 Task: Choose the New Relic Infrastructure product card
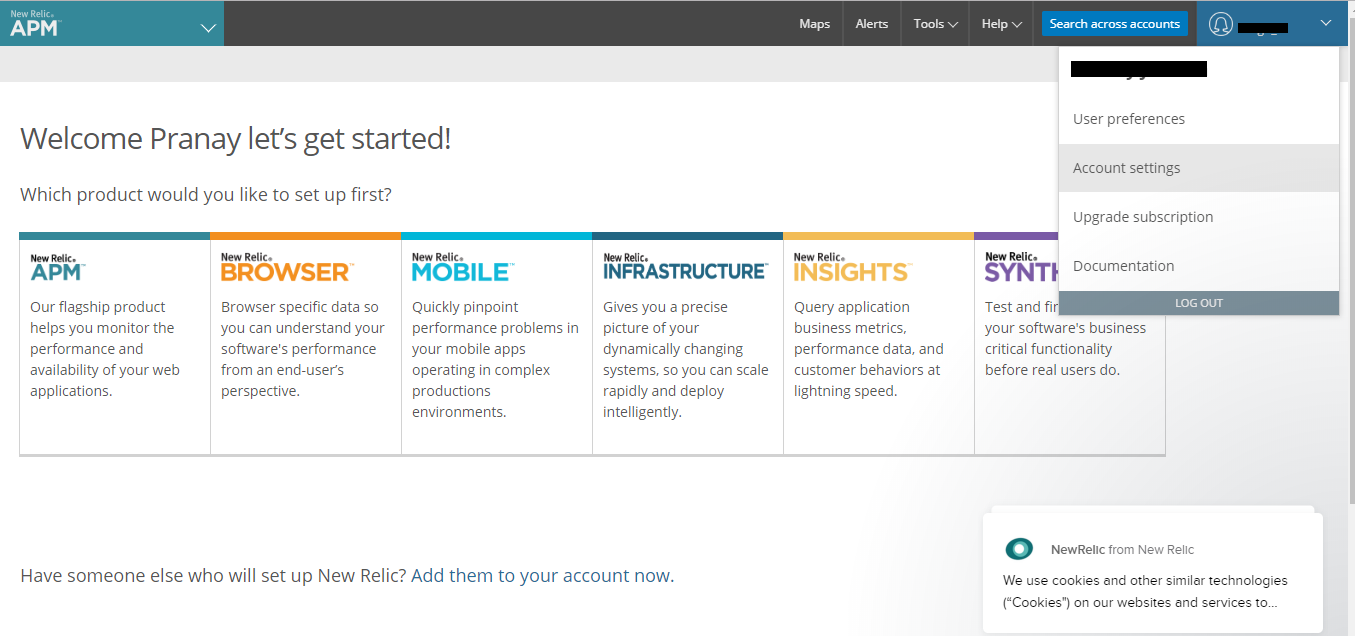(688, 344)
